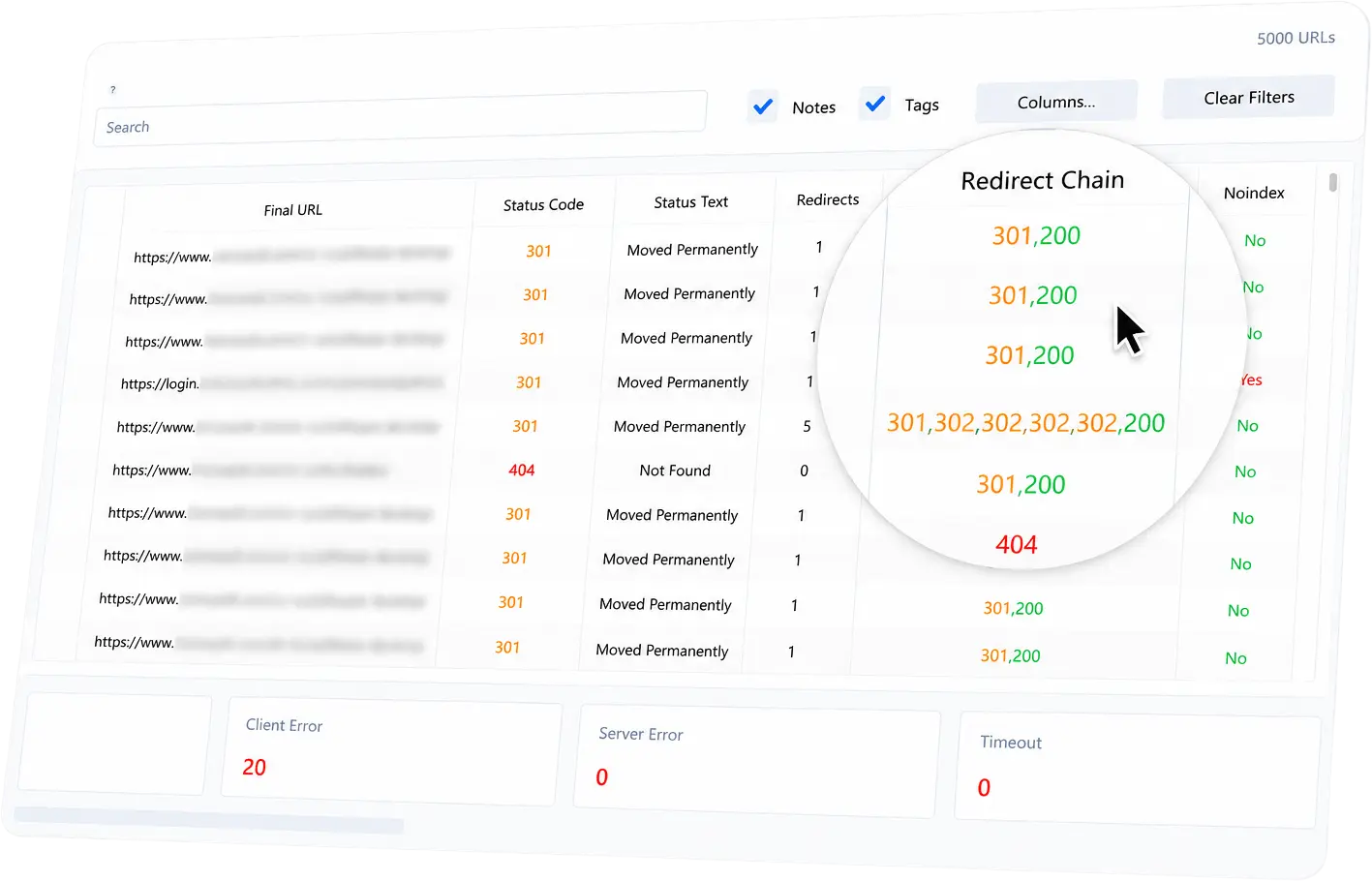This screenshot has height=881, width=1372.
Task: Click the Server Error summary card
Action: (756, 761)
